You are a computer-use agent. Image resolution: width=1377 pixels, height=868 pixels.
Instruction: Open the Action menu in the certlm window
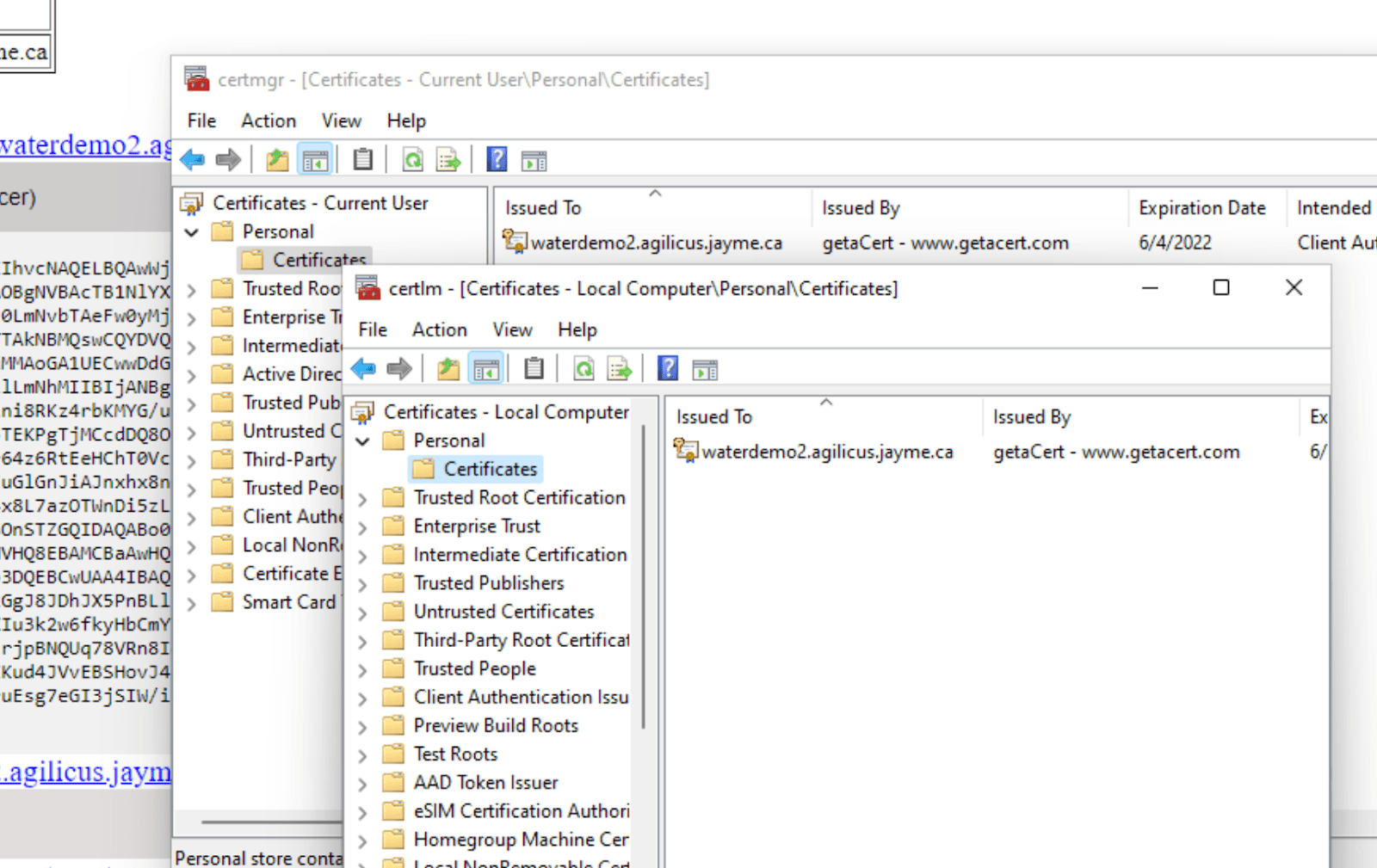439,329
